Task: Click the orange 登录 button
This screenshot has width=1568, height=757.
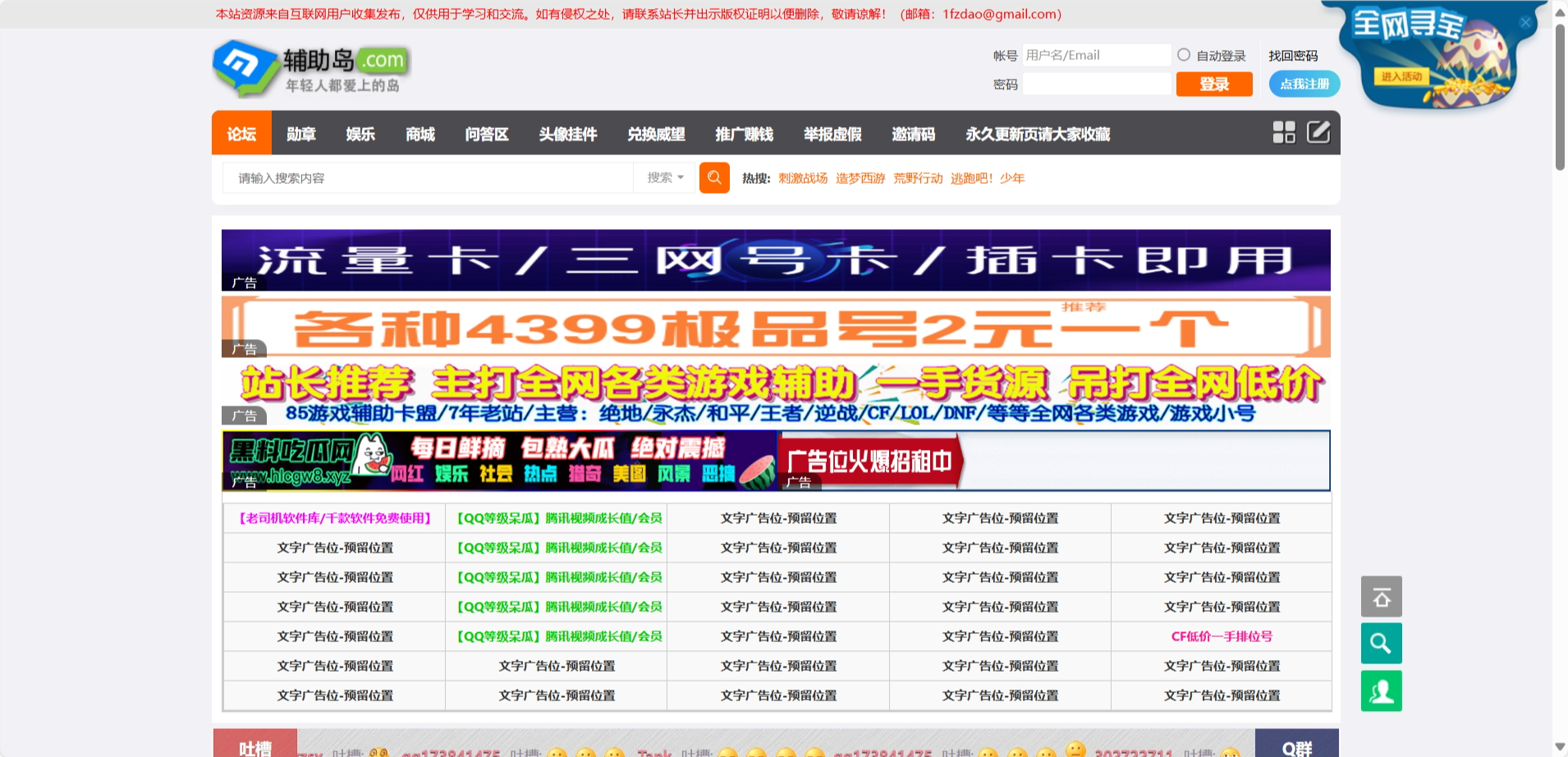Action: coord(1213,84)
